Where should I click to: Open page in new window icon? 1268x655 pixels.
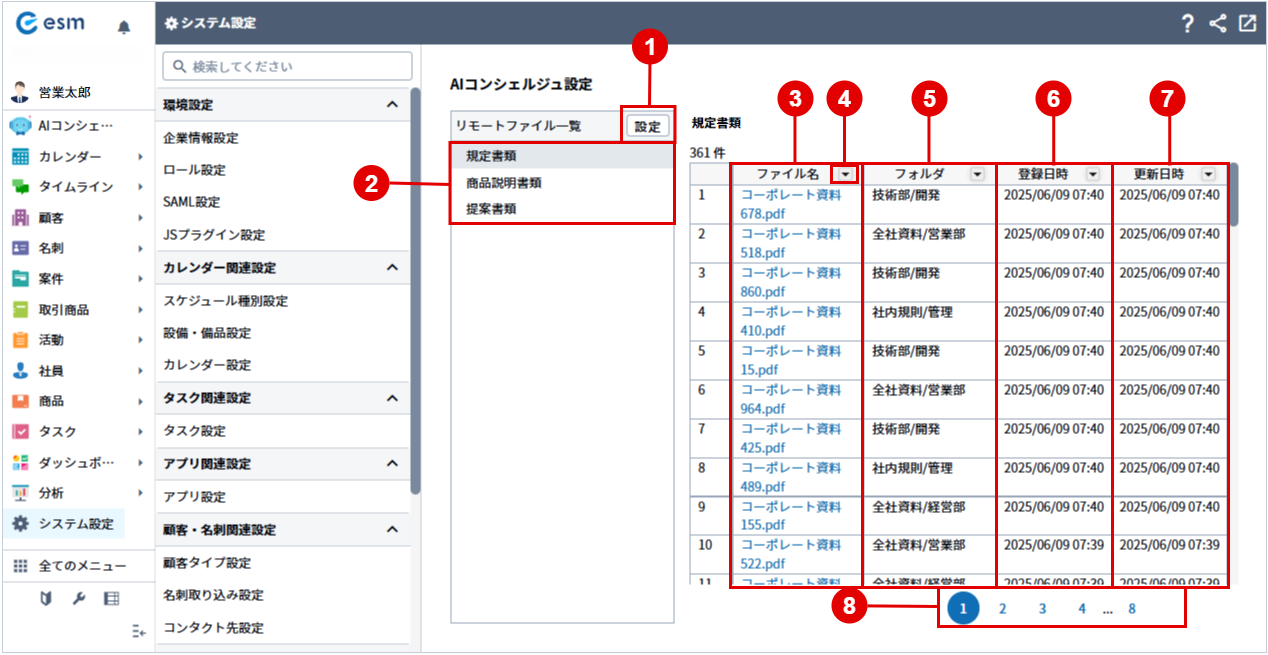[1247, 24]
